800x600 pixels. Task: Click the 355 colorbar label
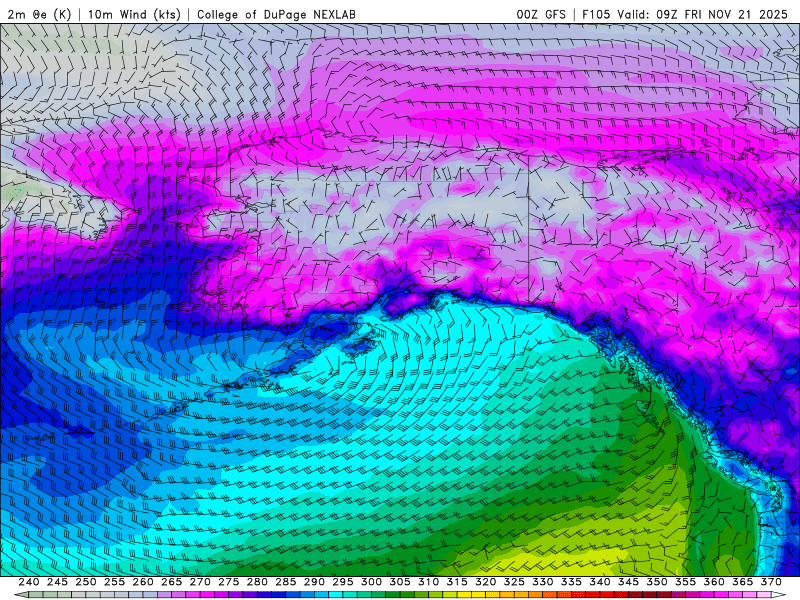(685, 582)
